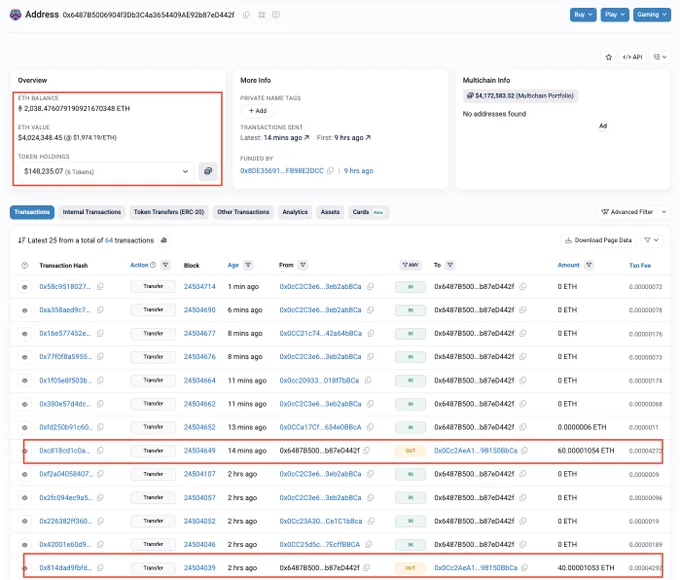Add a private name tag
This screenshot has width=680, height=580.
258,111
